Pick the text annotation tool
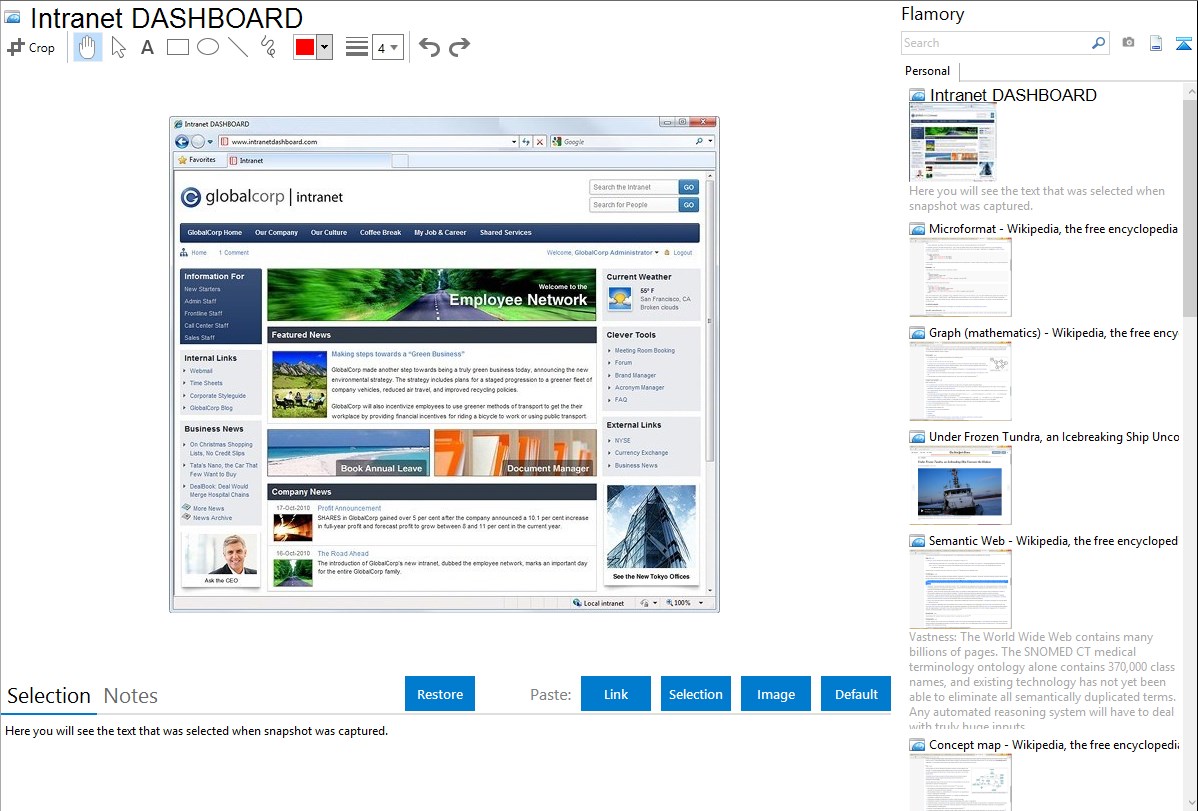This screenshot has width=1198, height=811. click(x=147, y=47)
